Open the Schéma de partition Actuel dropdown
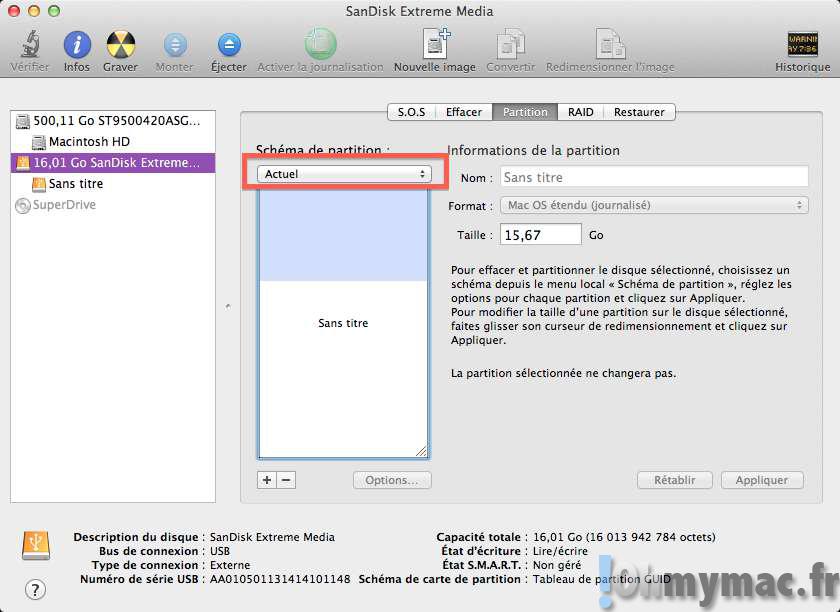The image size is (840, 612). coord(344,174)
